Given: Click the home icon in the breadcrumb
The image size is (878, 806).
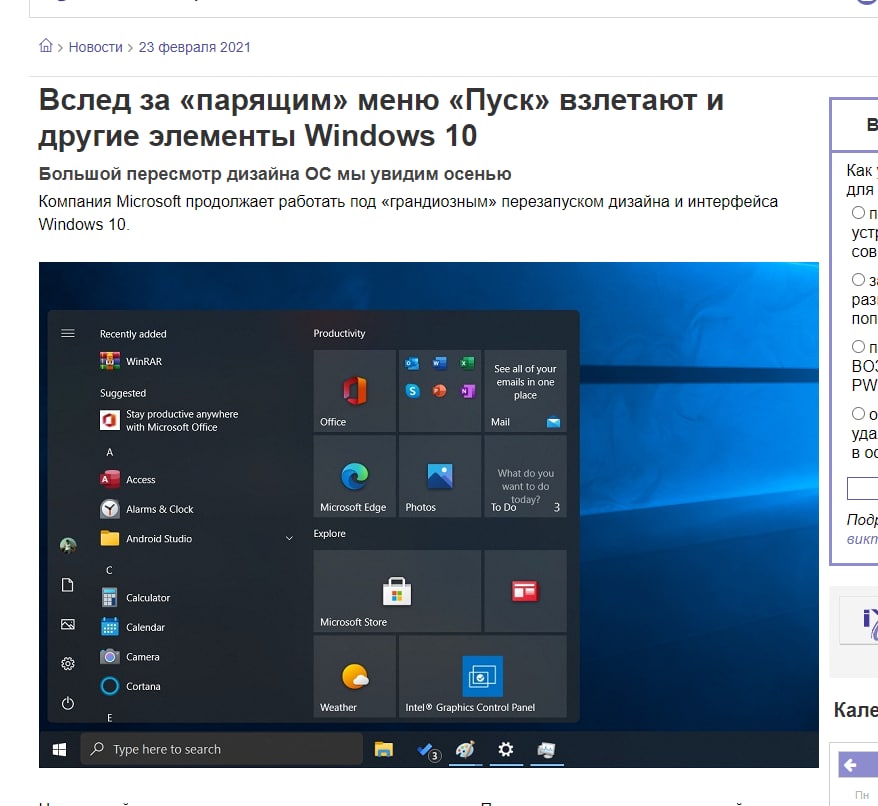Looking at the screenshot, I should point(46,46).
